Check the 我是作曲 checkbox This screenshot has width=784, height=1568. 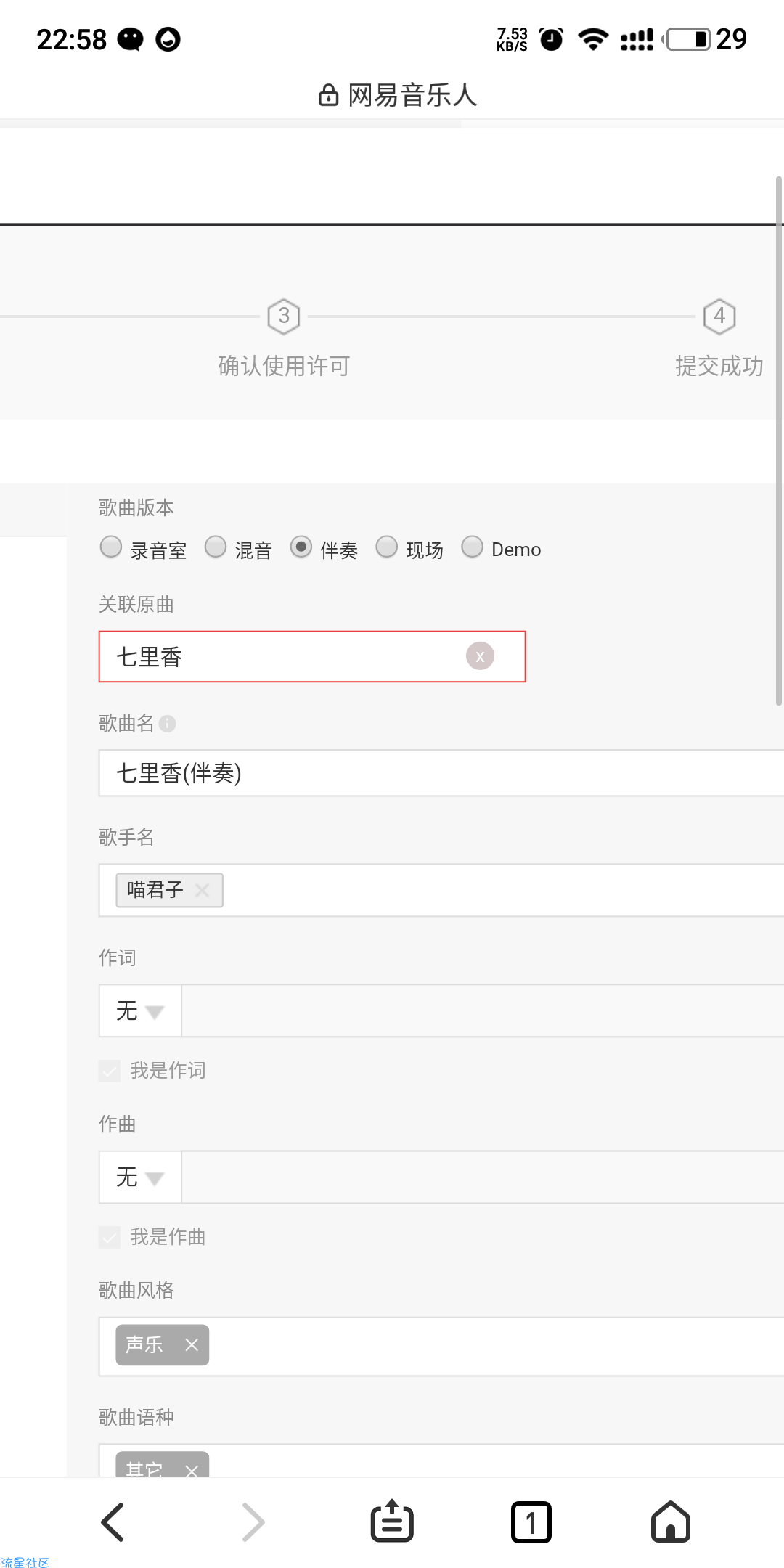(x=110, y=1237)
